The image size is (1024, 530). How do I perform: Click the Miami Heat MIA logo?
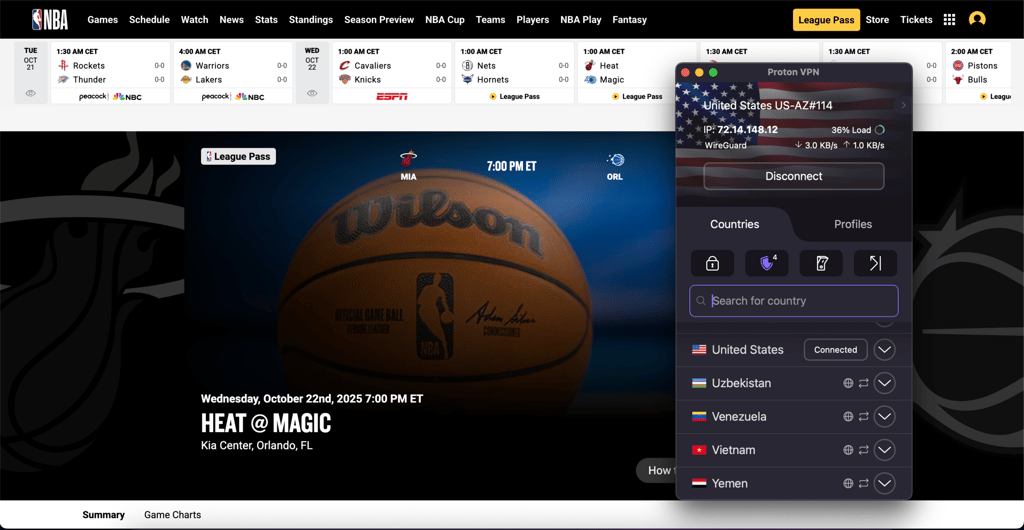pos(409,160)
